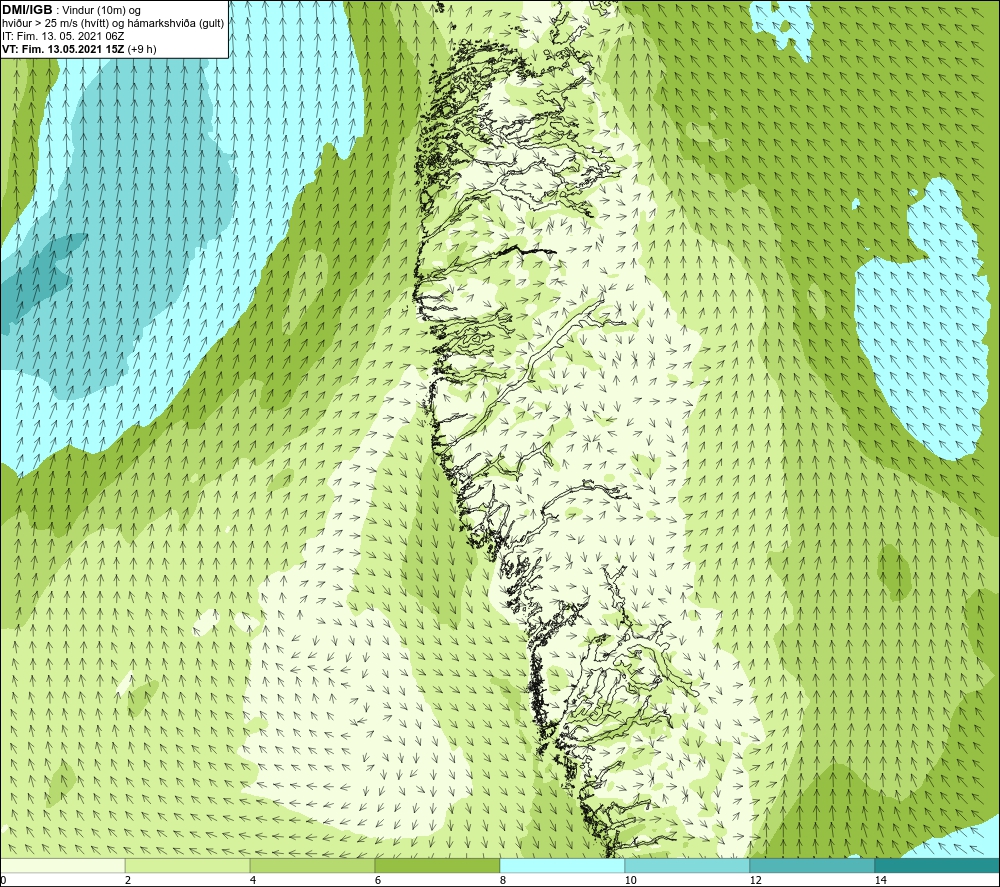Click the scale label '14'
The width and height of the screenshot is (1000, 887).
pos(880,881)
